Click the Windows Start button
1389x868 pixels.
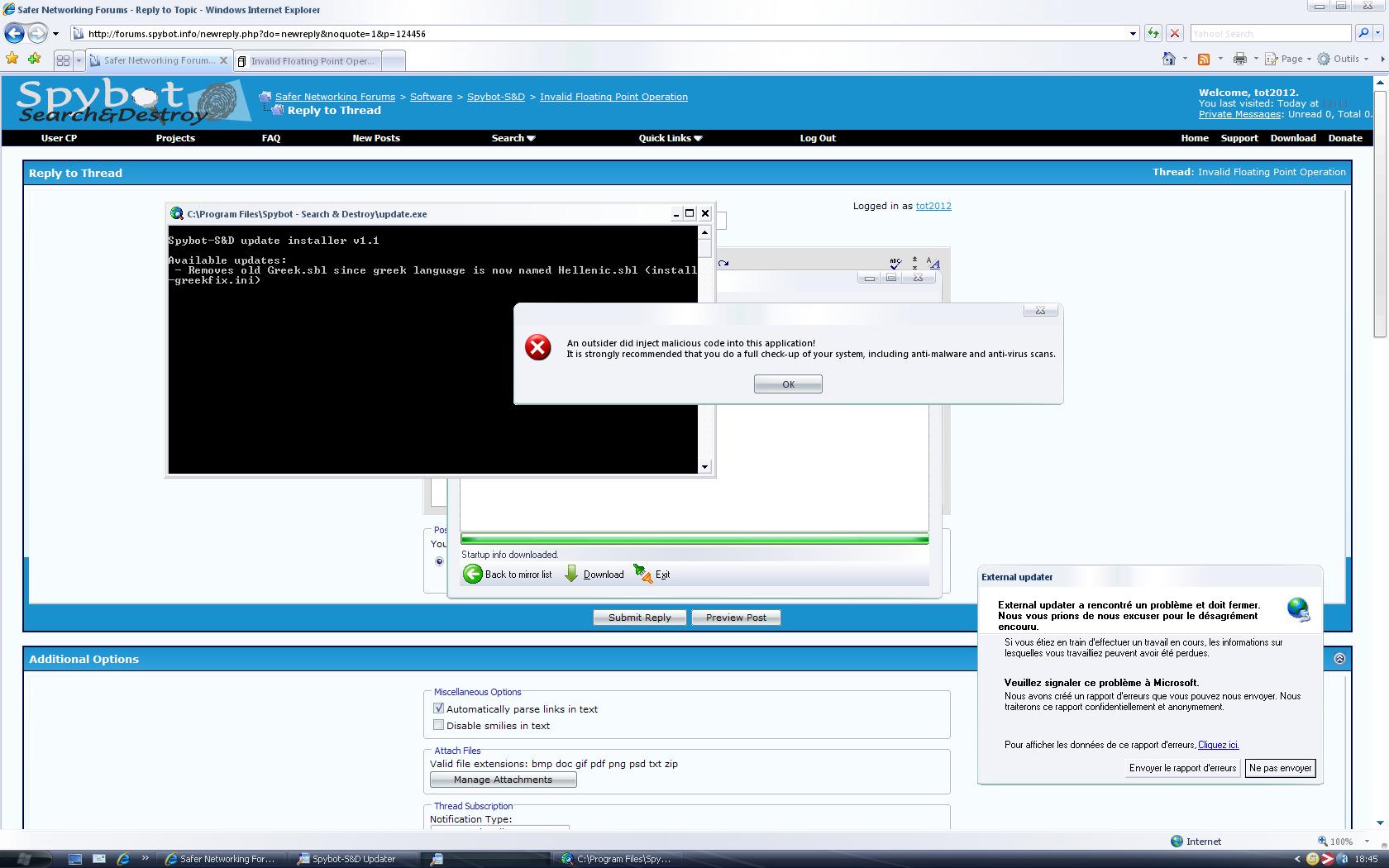coord(24,859)
